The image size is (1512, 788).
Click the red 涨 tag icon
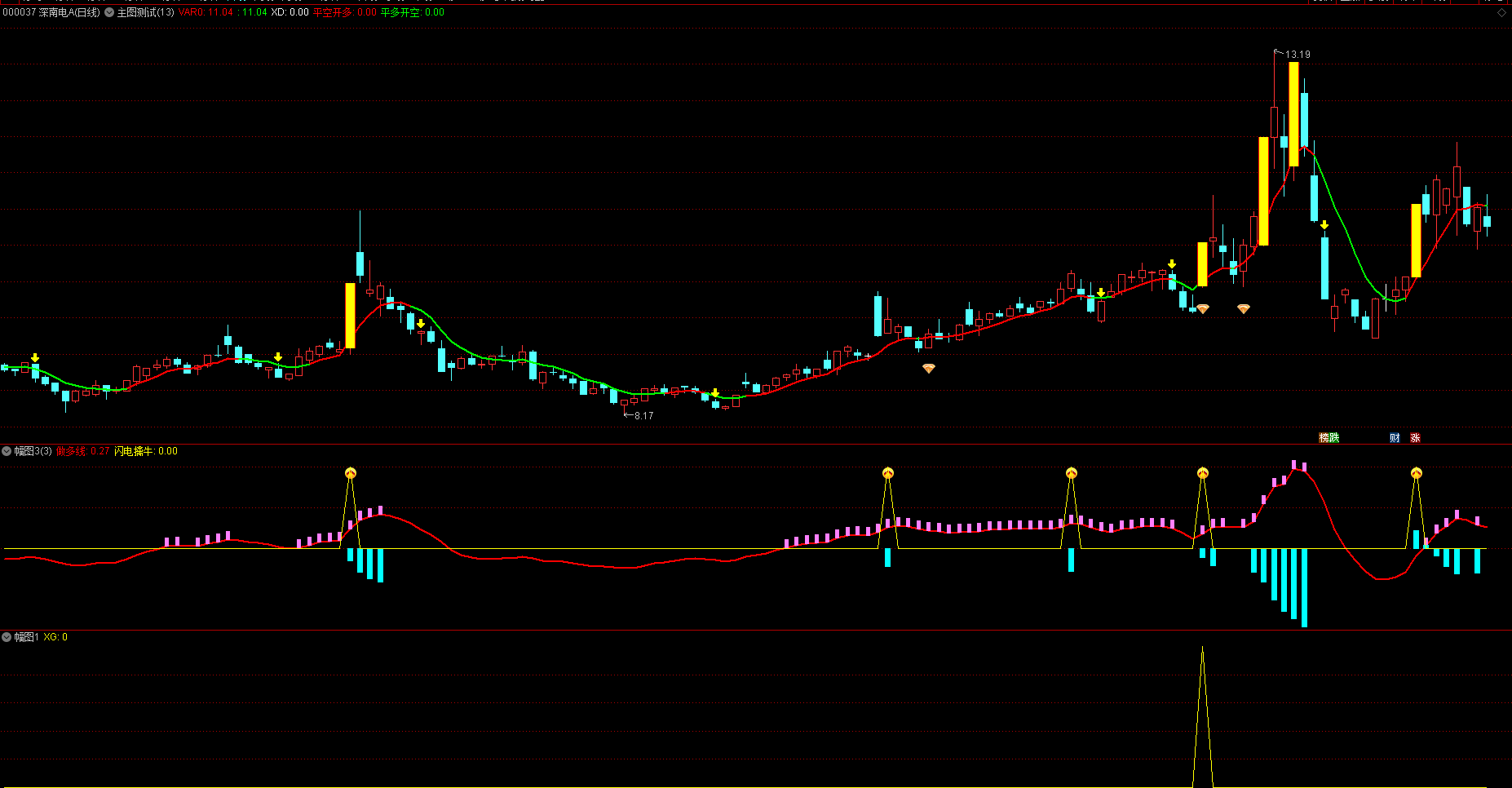tap(1415, 438)
